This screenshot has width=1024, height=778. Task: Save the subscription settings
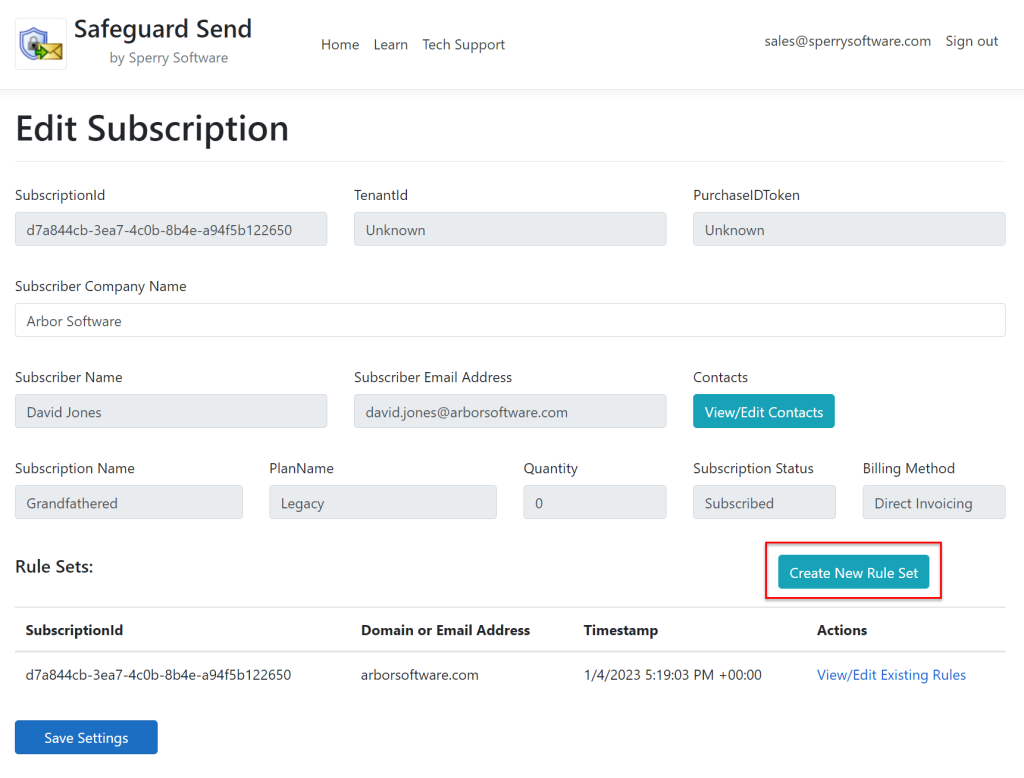[x=86, y=737]
